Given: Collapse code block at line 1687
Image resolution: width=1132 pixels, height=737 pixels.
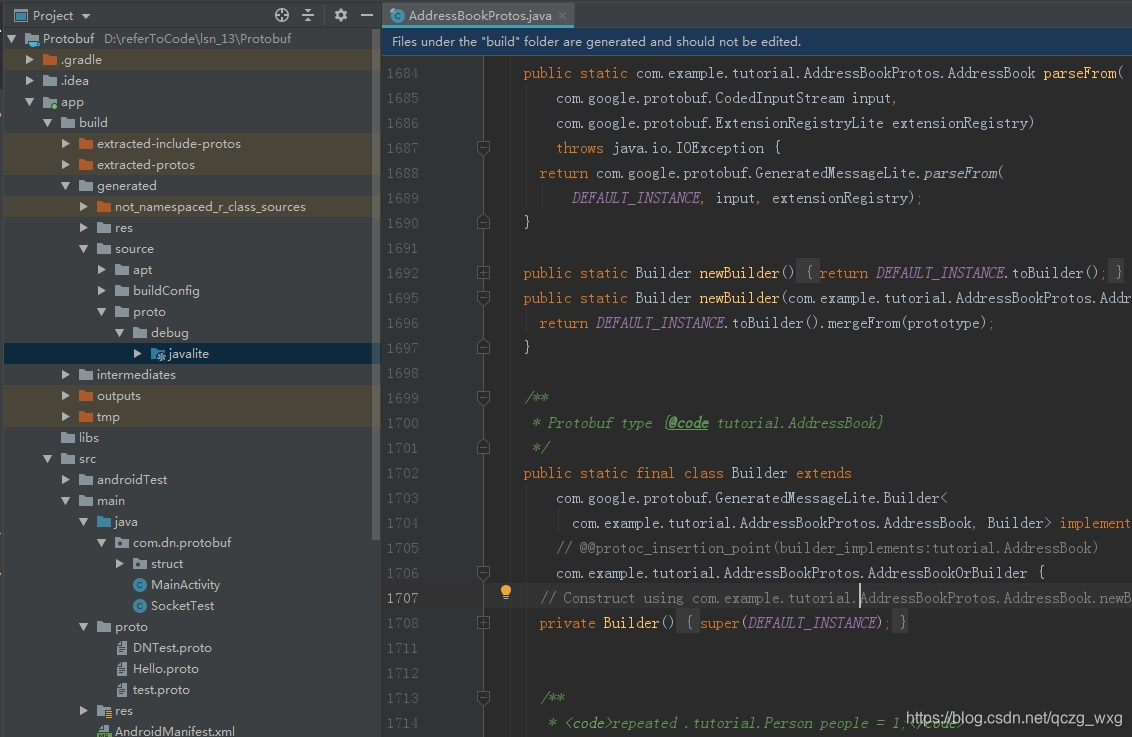Looking at the screenshot, I should click(484, 148).
